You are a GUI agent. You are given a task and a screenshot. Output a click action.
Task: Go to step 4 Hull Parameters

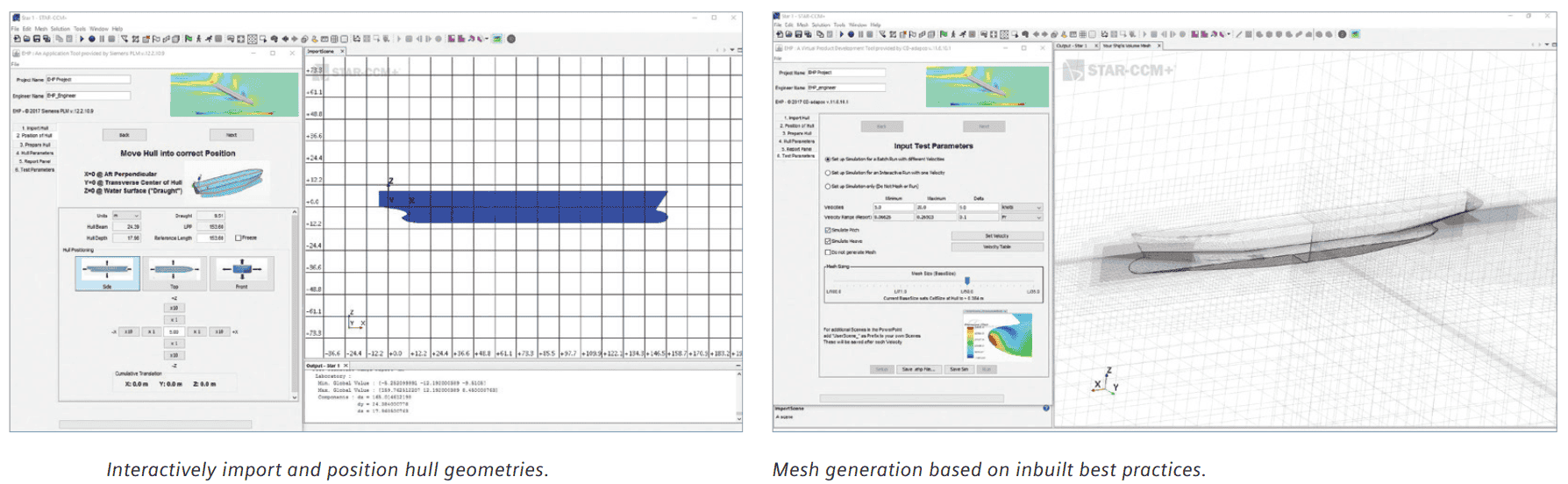point(35,153)
